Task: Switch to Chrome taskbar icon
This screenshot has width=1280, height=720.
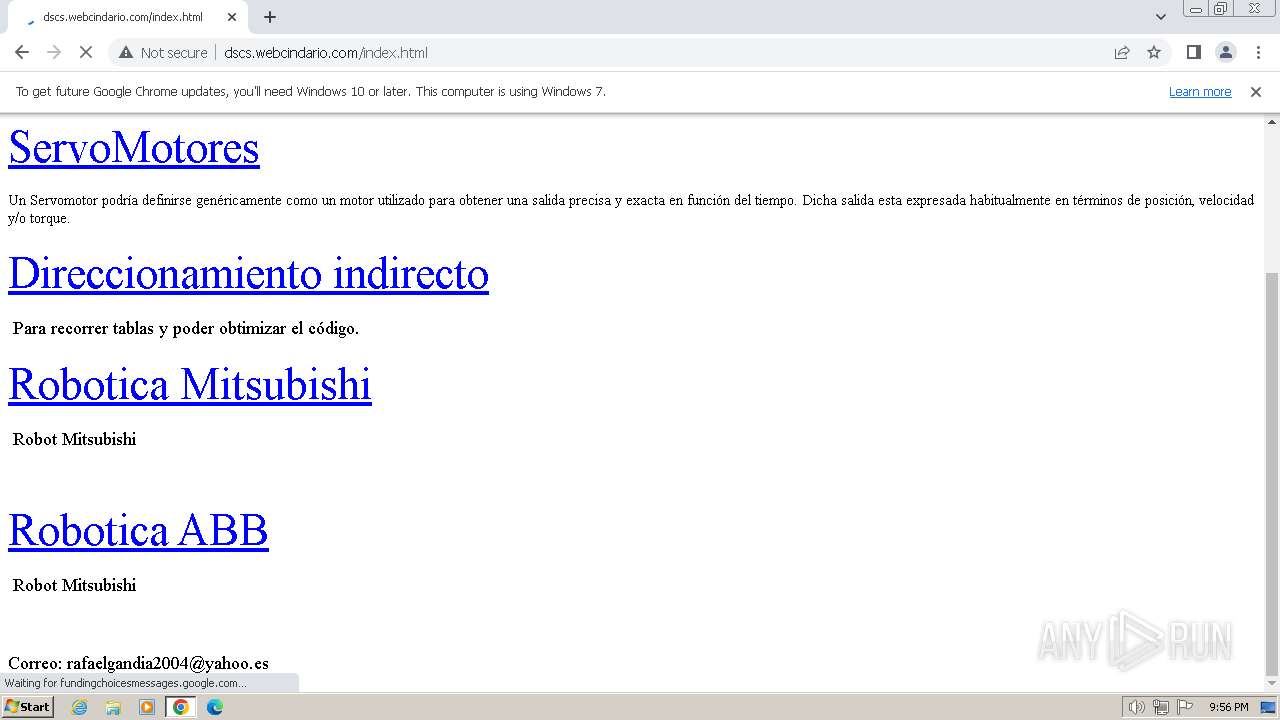Action: click(181, 707)
